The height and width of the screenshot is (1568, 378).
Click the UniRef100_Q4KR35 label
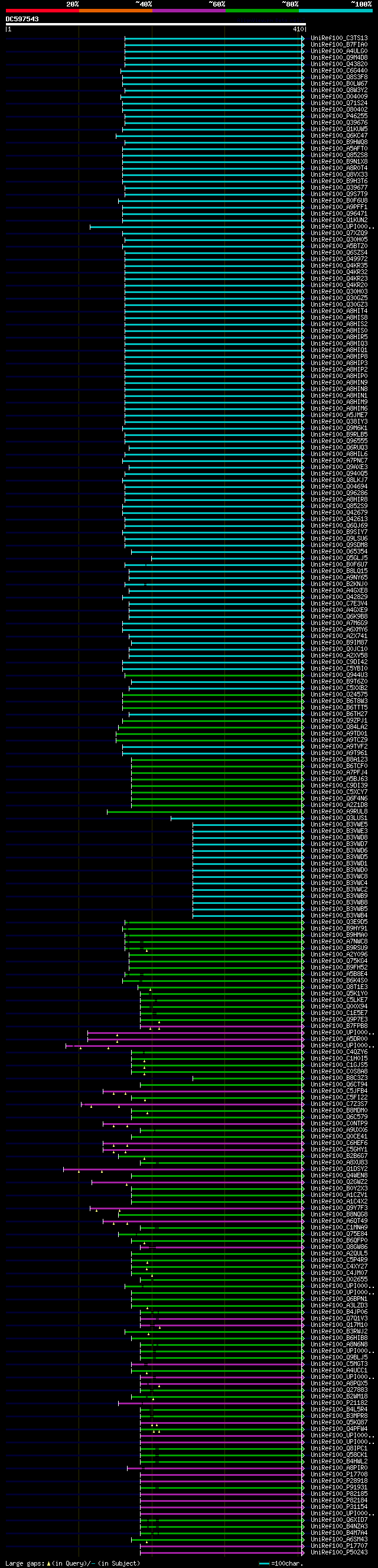[339, 265]
